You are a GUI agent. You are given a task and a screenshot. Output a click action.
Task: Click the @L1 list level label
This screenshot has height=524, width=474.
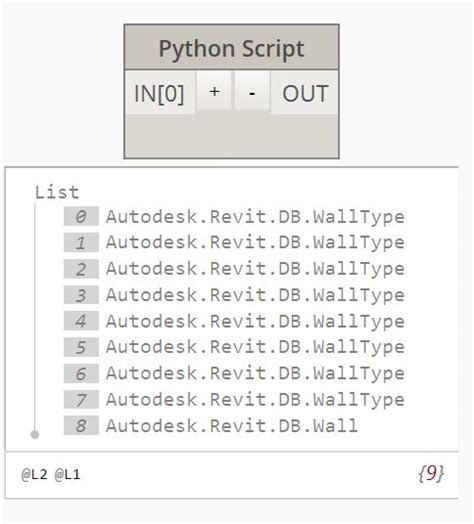click(x=67, y=475)
